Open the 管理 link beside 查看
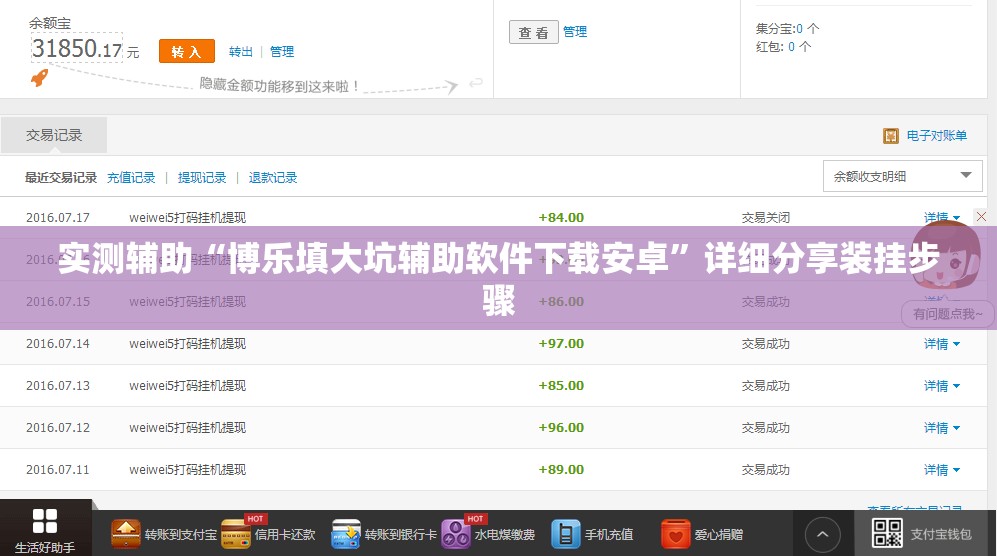The image size is (997, 556). tap(575, 32)
